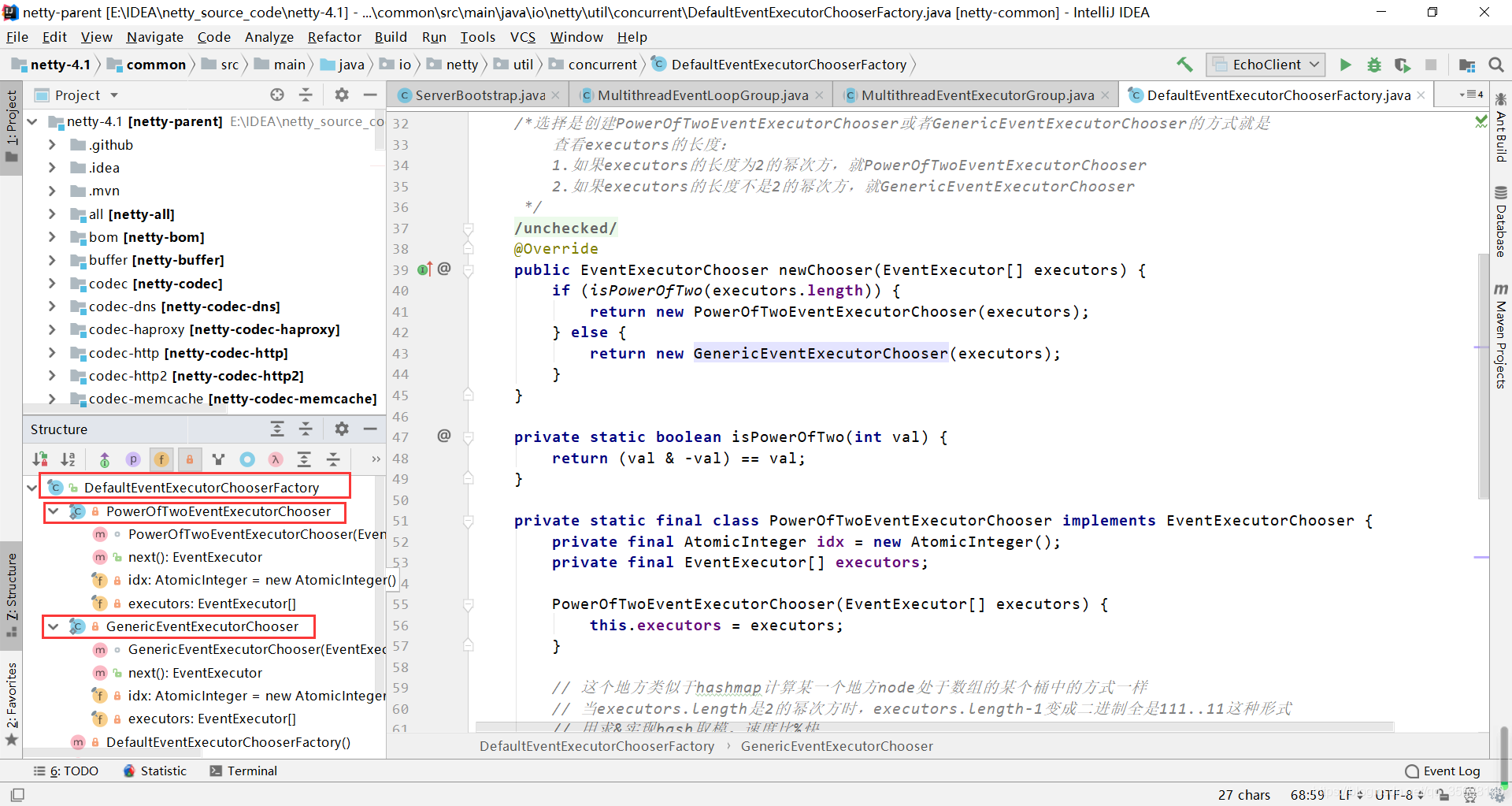Collapse all in the Project panel toolbar
The height and width of the screenshot is (806, 1512).
[x=306, y=95]
